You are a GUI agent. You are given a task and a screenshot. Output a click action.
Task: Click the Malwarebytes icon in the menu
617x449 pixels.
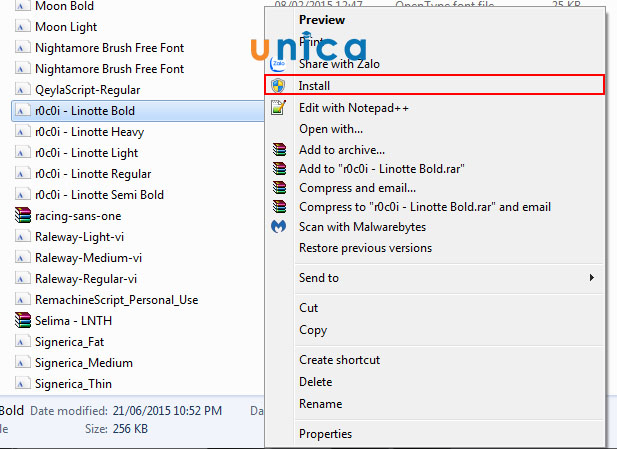pos(279,226)
